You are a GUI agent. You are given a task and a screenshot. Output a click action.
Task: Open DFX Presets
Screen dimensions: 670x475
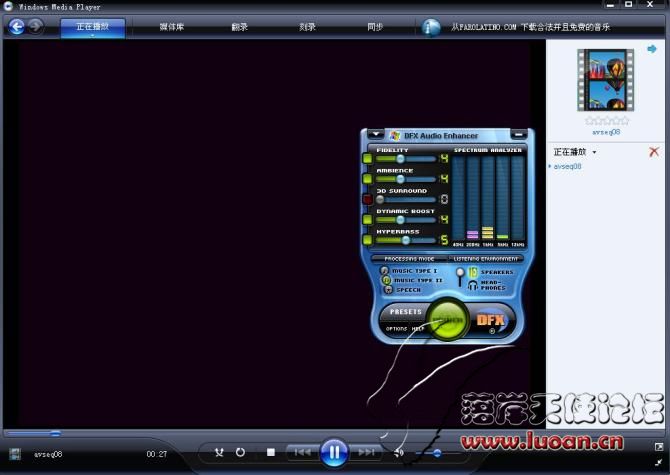point(406,312)
